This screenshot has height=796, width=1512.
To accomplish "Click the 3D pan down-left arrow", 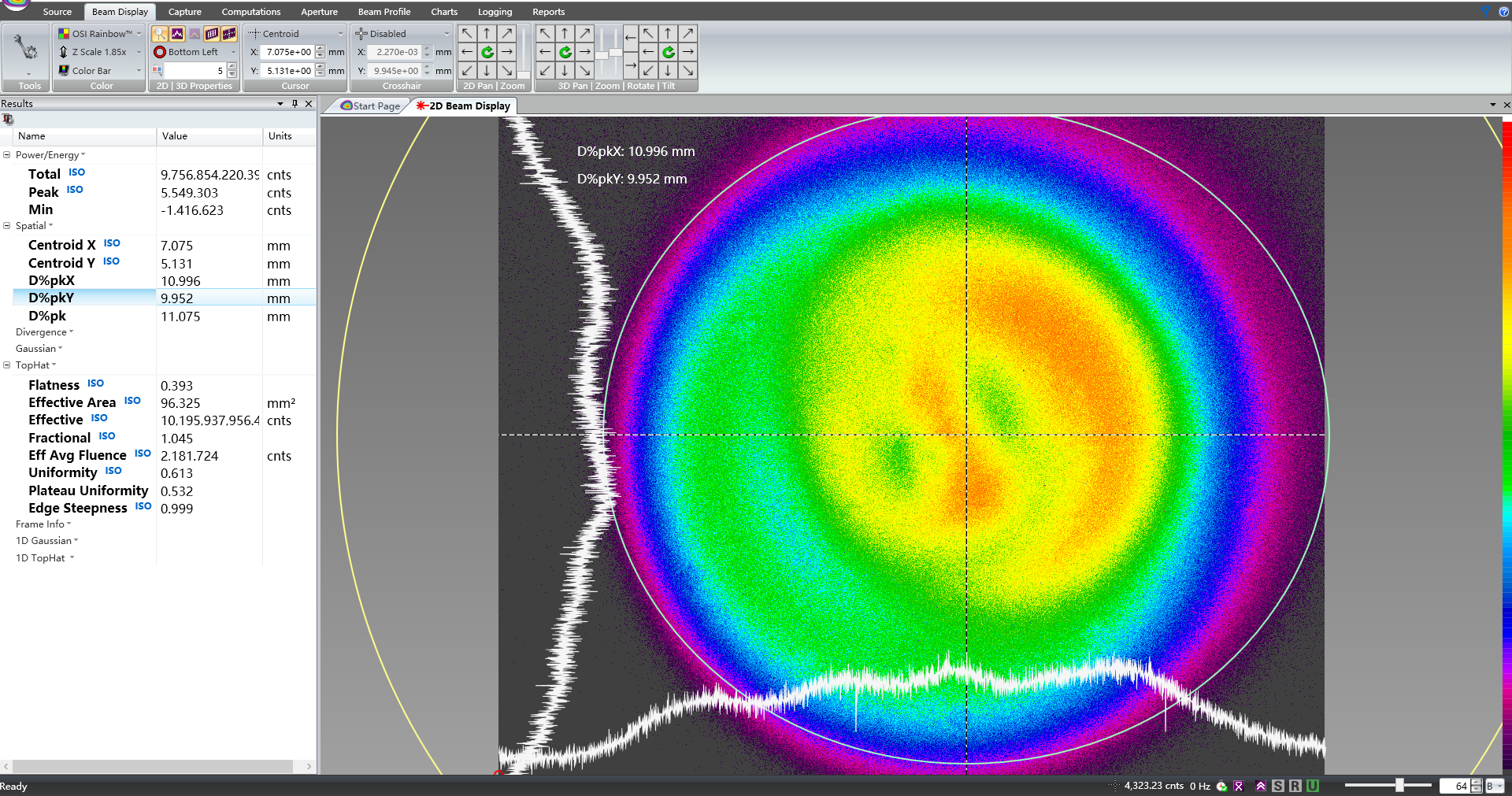I will click(545, 70).
